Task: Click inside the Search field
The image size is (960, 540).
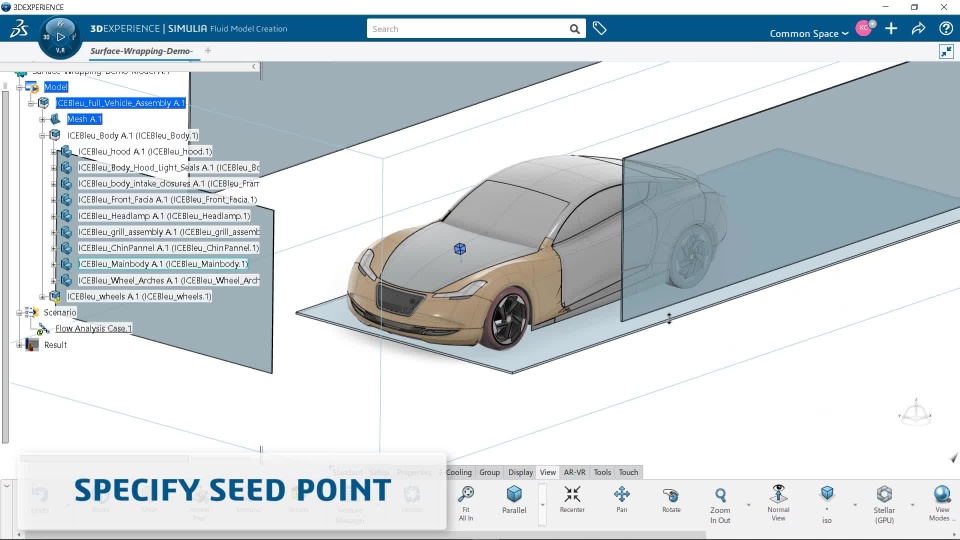Action: (x=468, y=29)
